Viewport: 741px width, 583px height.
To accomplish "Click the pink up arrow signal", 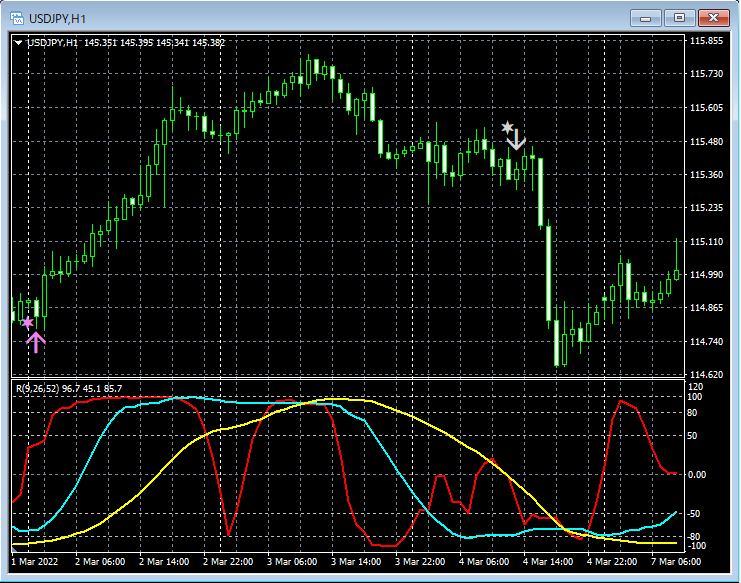I will 35,343.
